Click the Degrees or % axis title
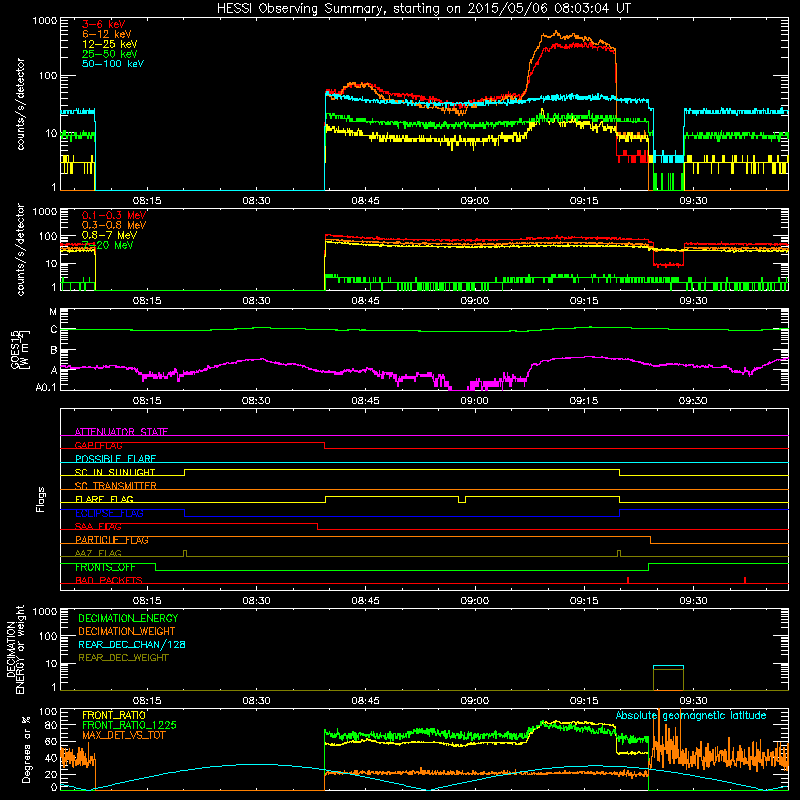 [x=26, y=749]
